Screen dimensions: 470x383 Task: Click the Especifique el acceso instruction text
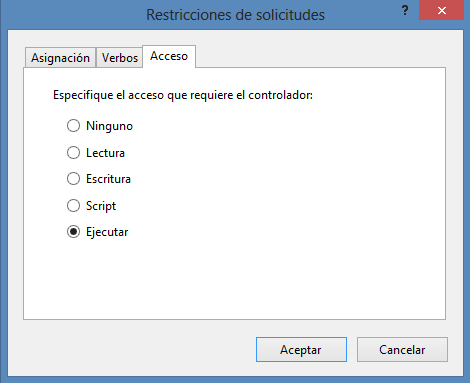coord(183,95)
